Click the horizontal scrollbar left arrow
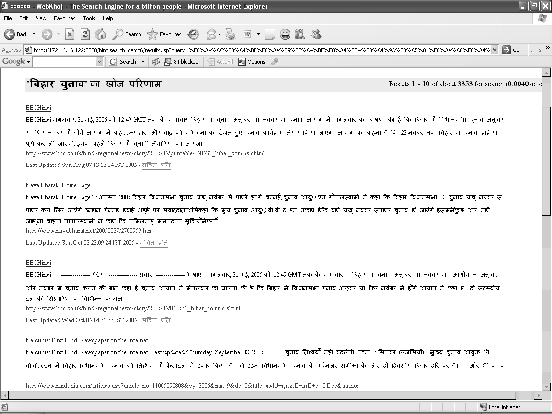 [x=4, y=395]
